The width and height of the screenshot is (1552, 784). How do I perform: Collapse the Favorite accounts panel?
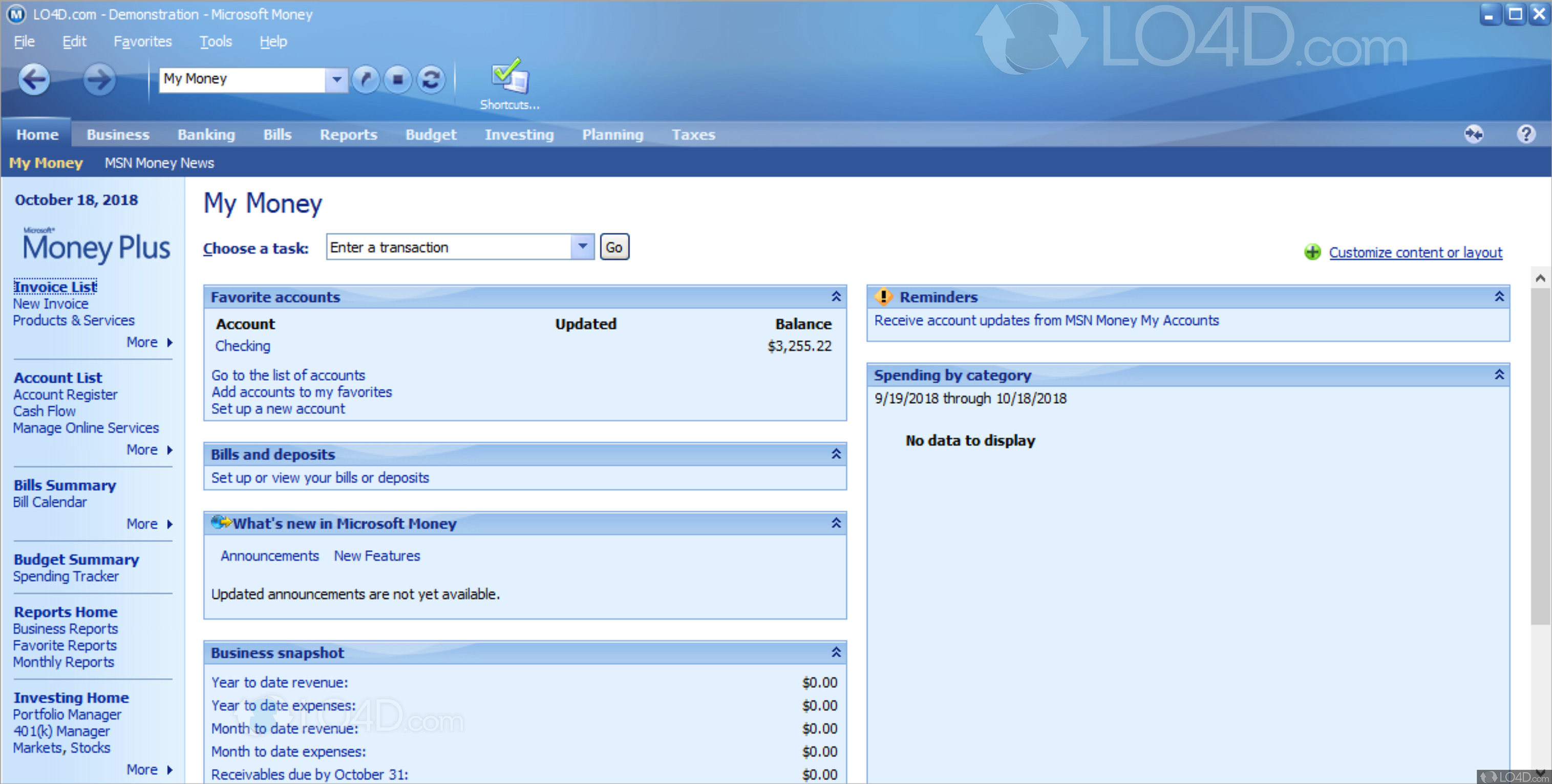pos(836,296)
